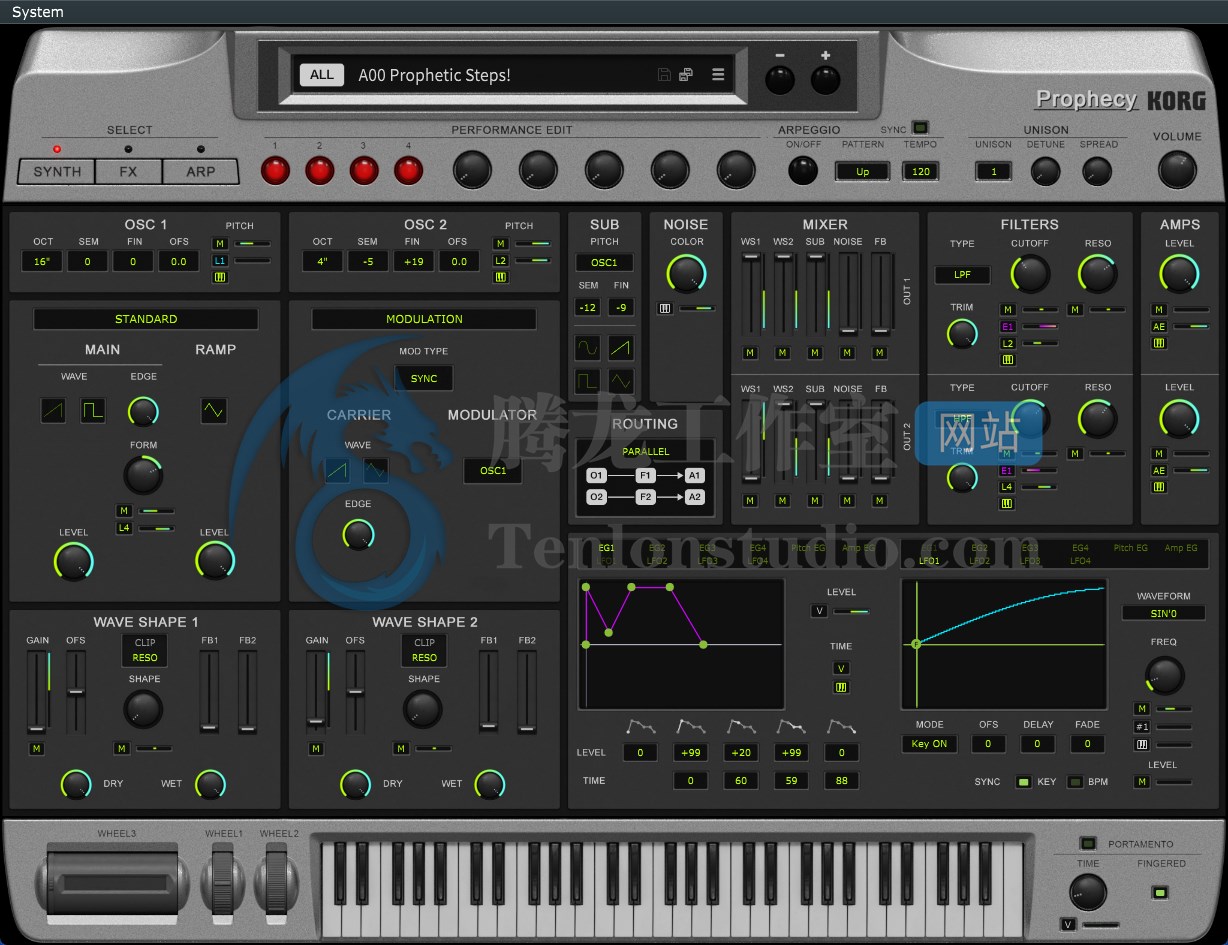Viewport: 1228px width, 945px height.
Task: Click the save icon next to A00 Prophetic Steps!
Action: (663, 74)
